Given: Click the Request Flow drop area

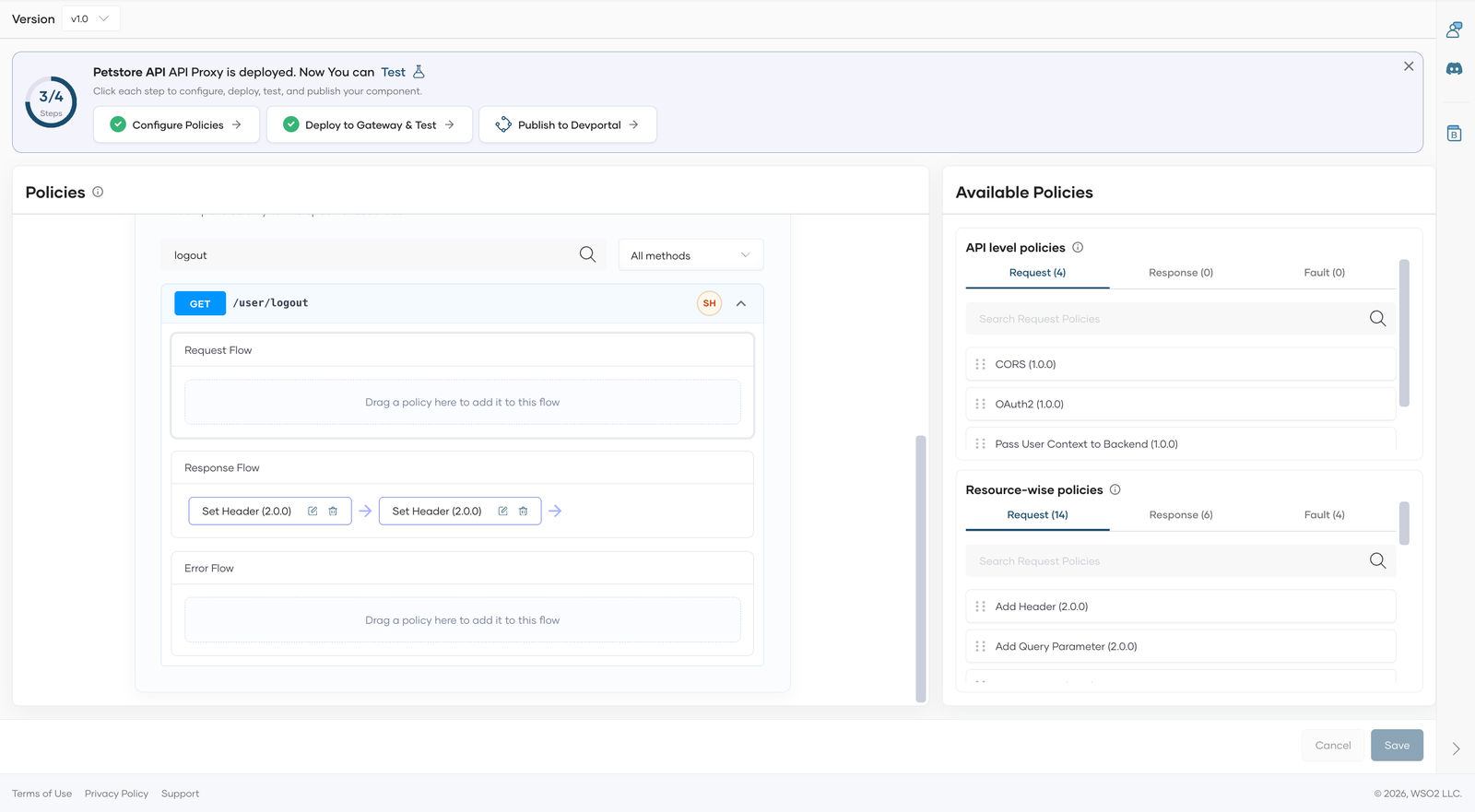Looking at the screenshot, I should (463, 402).
